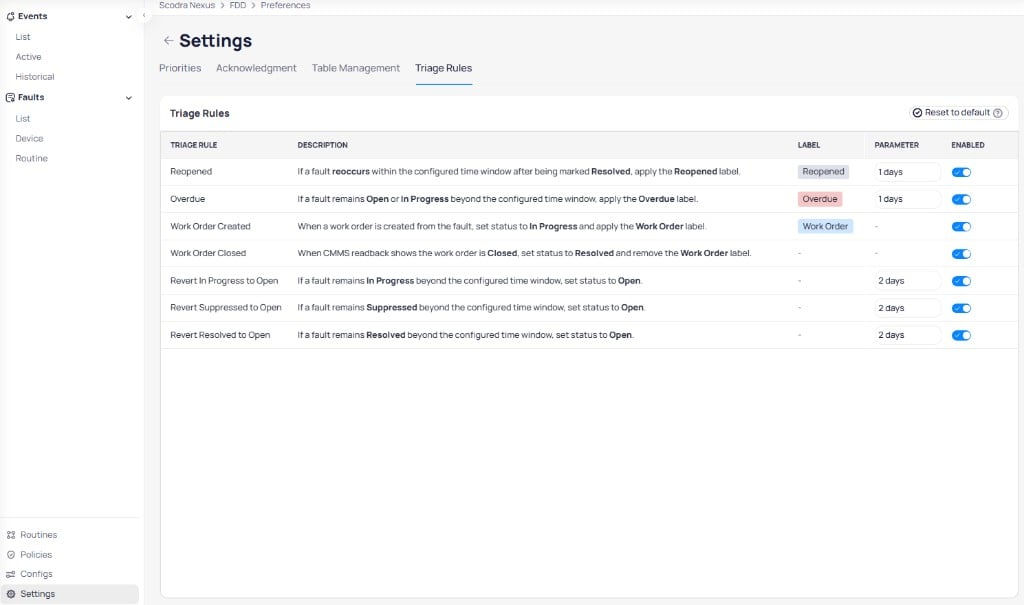1024x605 pixels.
Task: Click the TRIAGE RULE column header
Action: click(193, 145)
